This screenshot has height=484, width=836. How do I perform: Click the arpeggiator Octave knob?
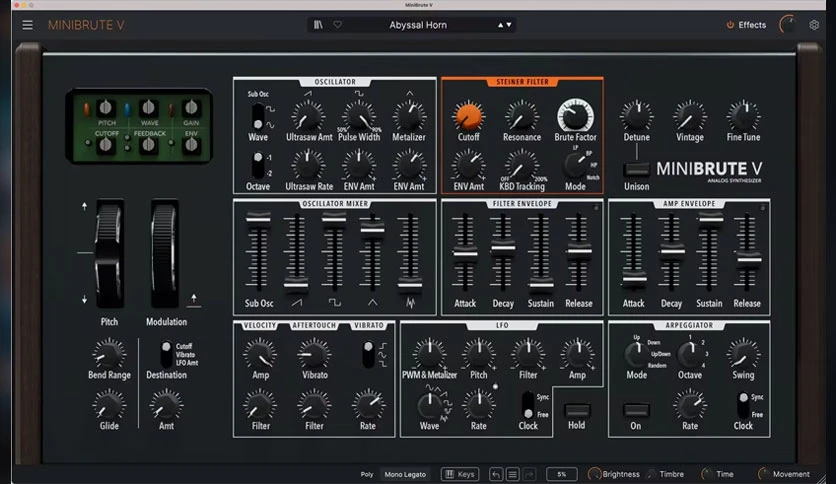click(689, 354)
